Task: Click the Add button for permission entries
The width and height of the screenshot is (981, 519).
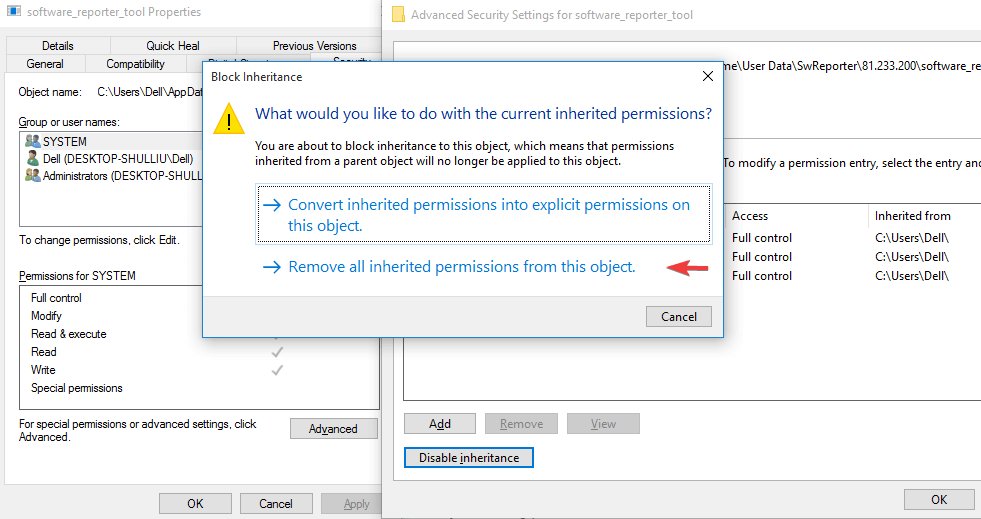Action: pos(440,424)
